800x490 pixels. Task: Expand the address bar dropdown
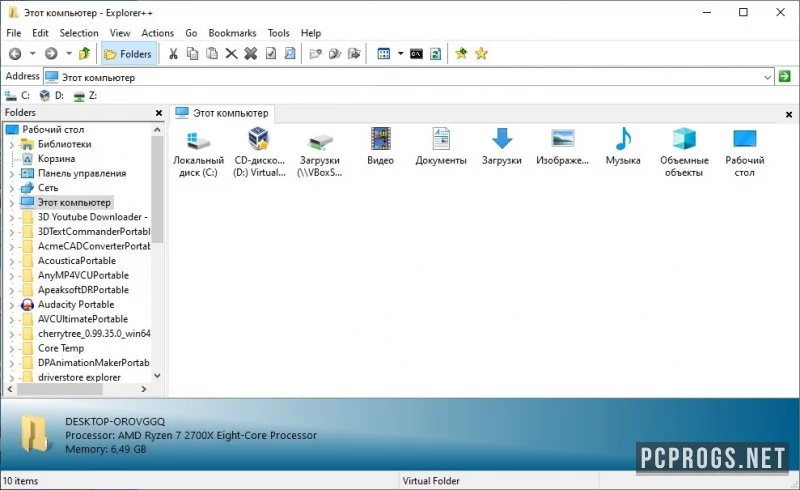point(767,77)
